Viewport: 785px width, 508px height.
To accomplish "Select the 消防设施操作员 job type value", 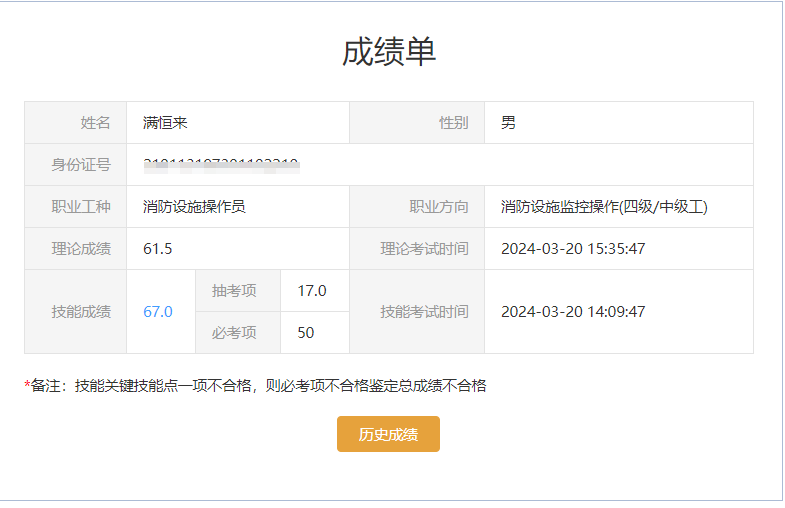I will [x=194, y=207].
